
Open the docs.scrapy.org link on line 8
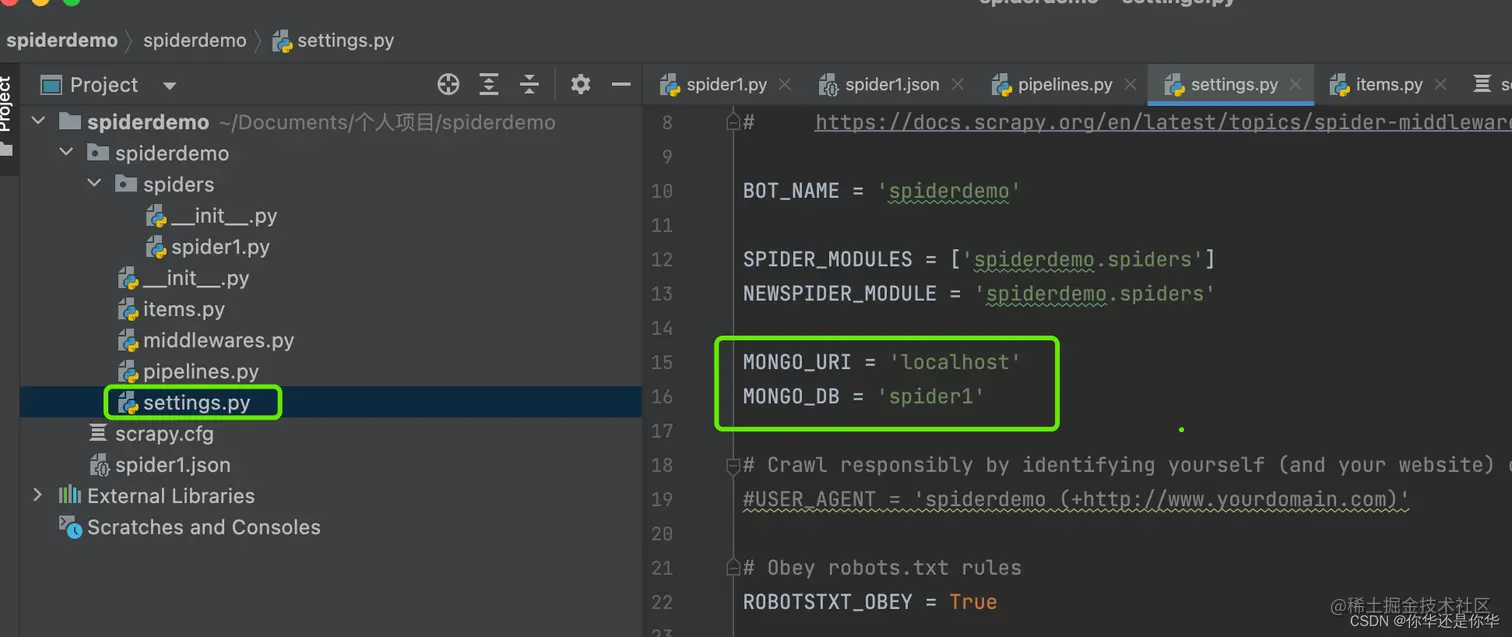[1163, 123]
